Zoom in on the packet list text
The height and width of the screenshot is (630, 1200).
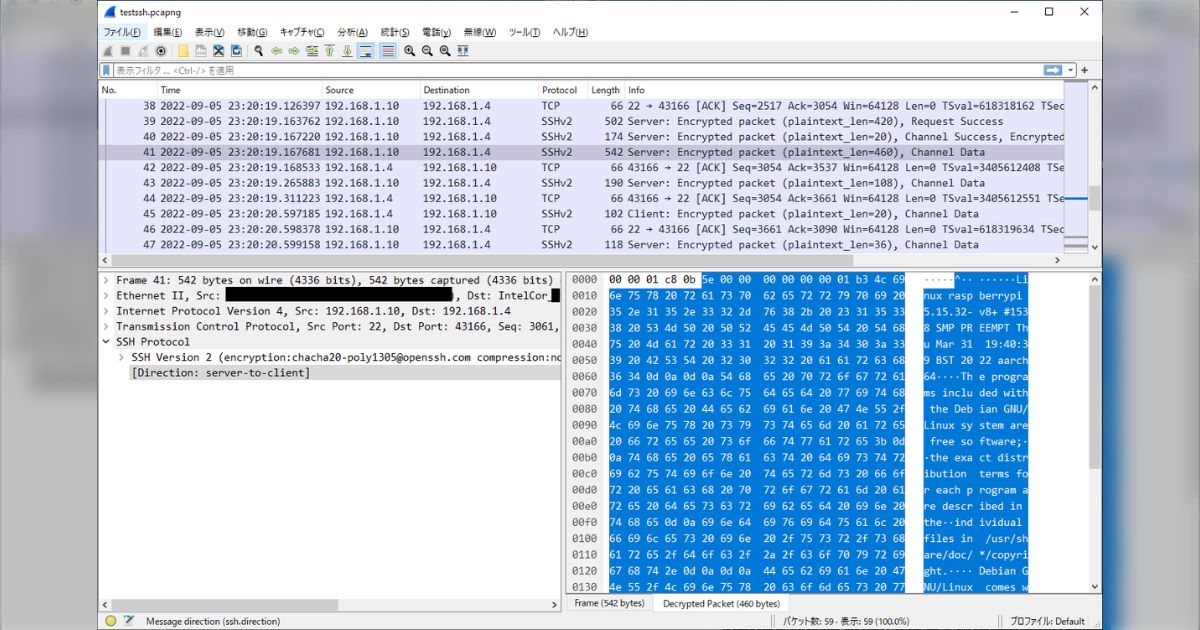(410, 51)
